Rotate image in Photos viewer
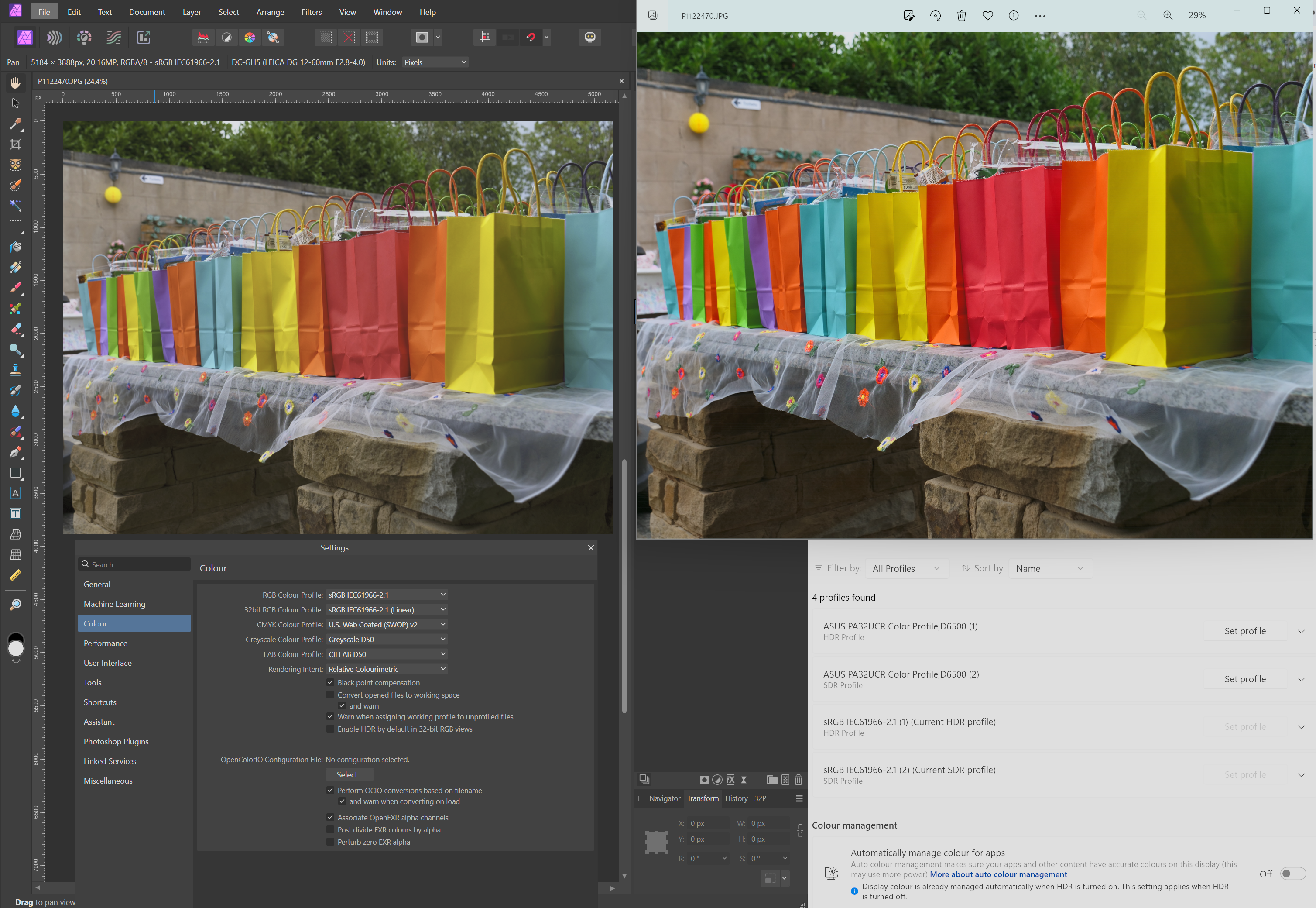 [x=935, y=16]
